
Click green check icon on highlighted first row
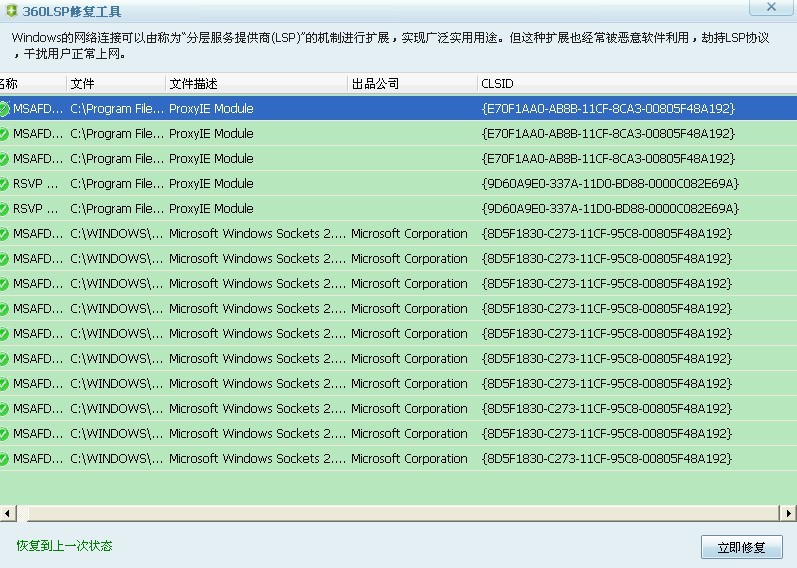click(x=4, y=109)
